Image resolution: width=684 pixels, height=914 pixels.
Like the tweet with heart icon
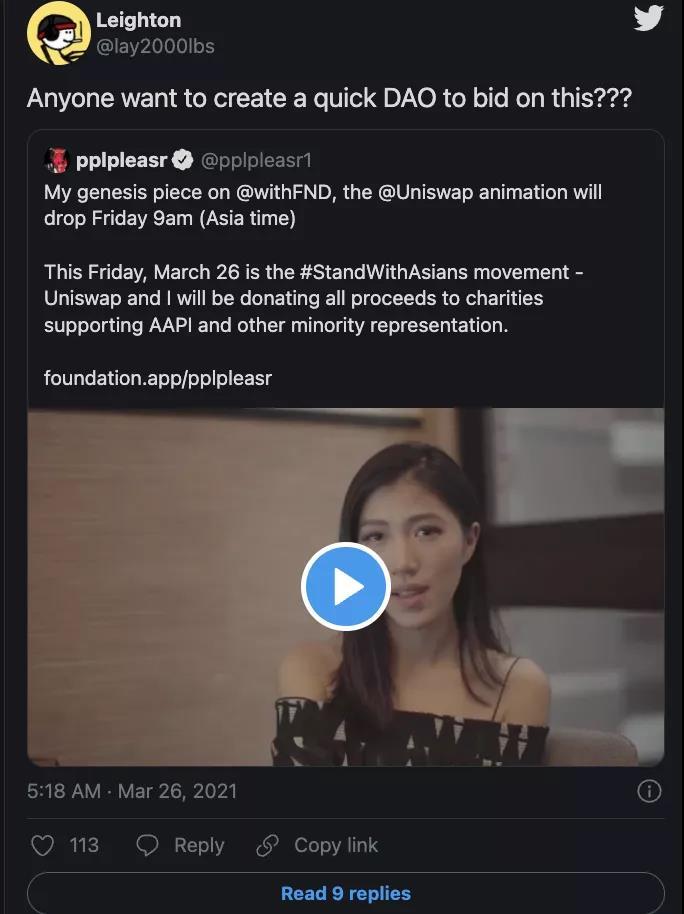[42, 846]
